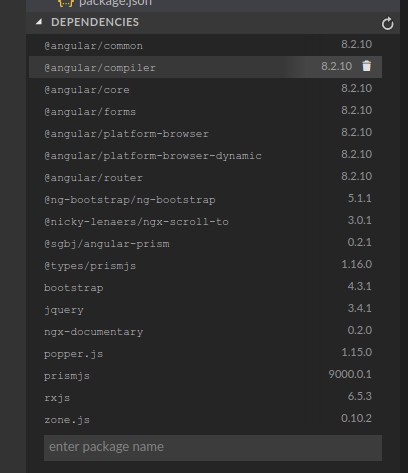Click the enter package name field

pyautogui.click(x=213, y=447)
